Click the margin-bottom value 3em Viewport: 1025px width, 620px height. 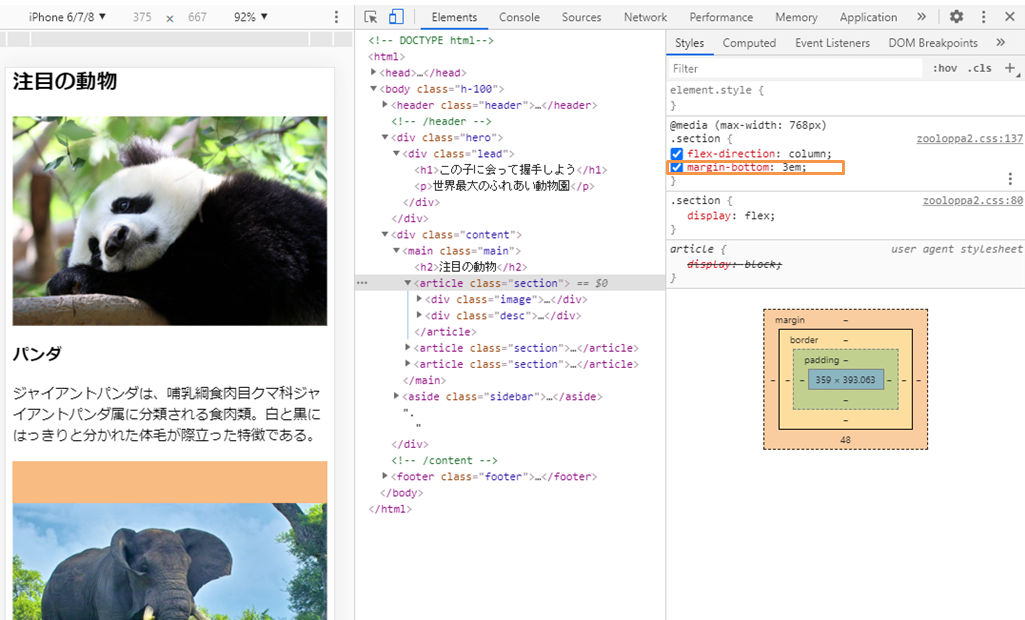click(792, 167)
